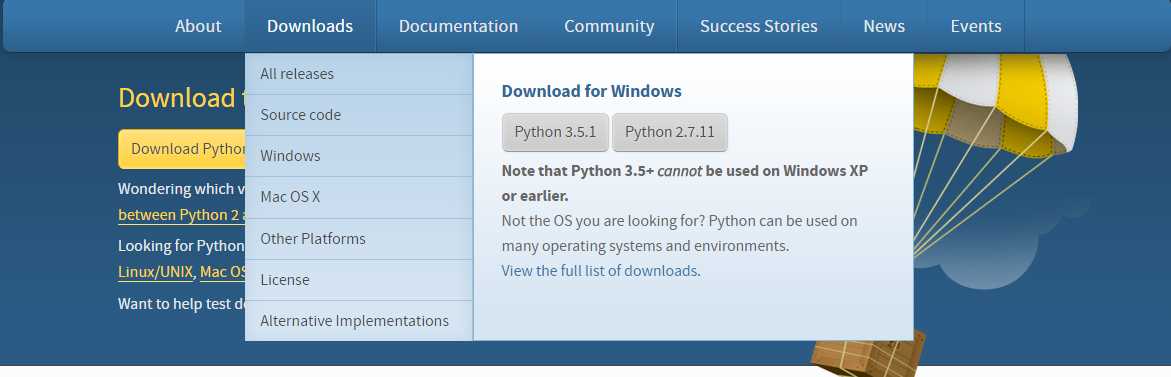Image resolution: width=1171 pixels, height=377 pixels.
Task: Select Other Platforms menu entry
Action: click(x=358, y=239)
